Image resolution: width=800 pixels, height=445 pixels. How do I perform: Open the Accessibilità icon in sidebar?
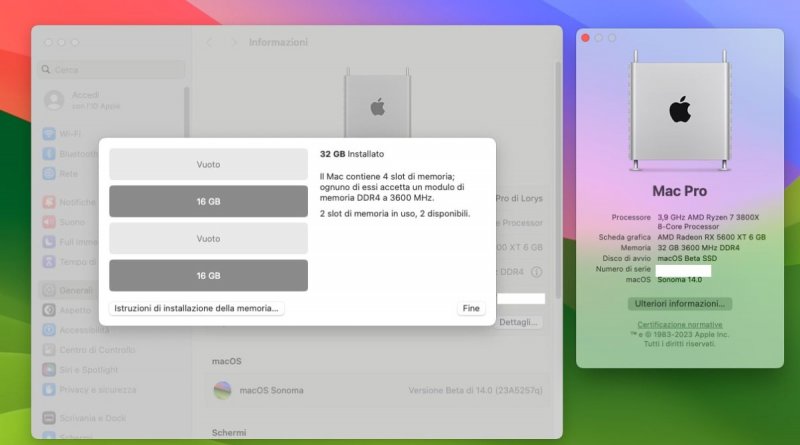(x=48, y=330)
